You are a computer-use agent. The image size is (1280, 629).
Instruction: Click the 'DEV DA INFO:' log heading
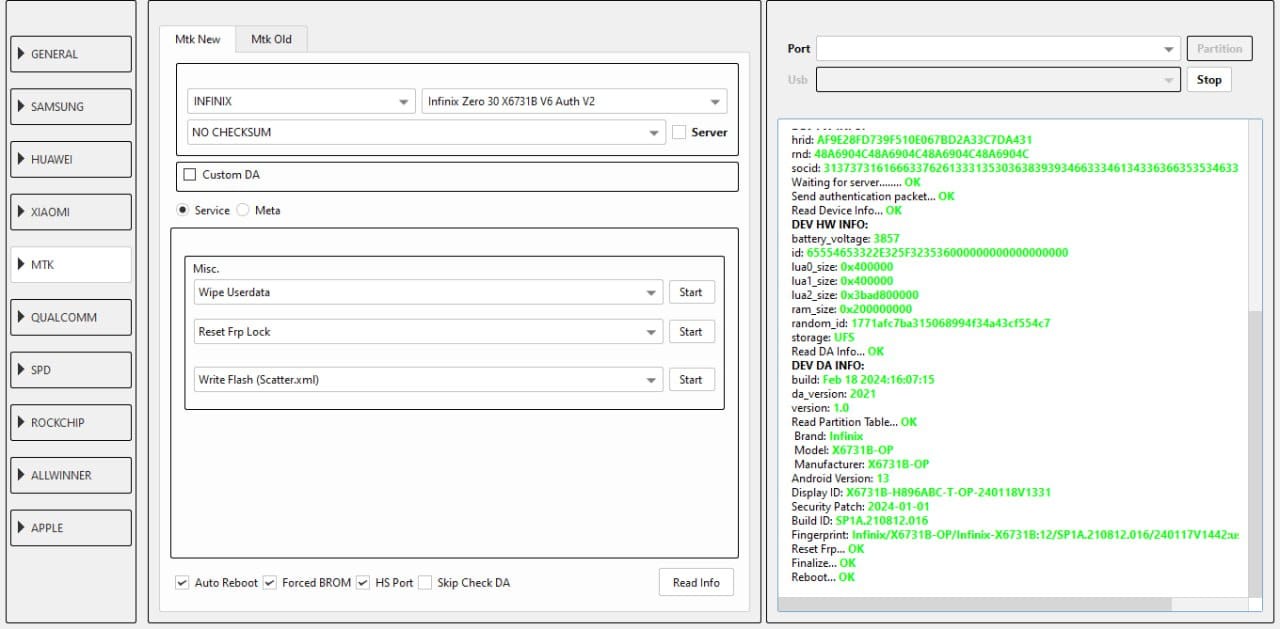pyautogui.click(x=828, y=366)
